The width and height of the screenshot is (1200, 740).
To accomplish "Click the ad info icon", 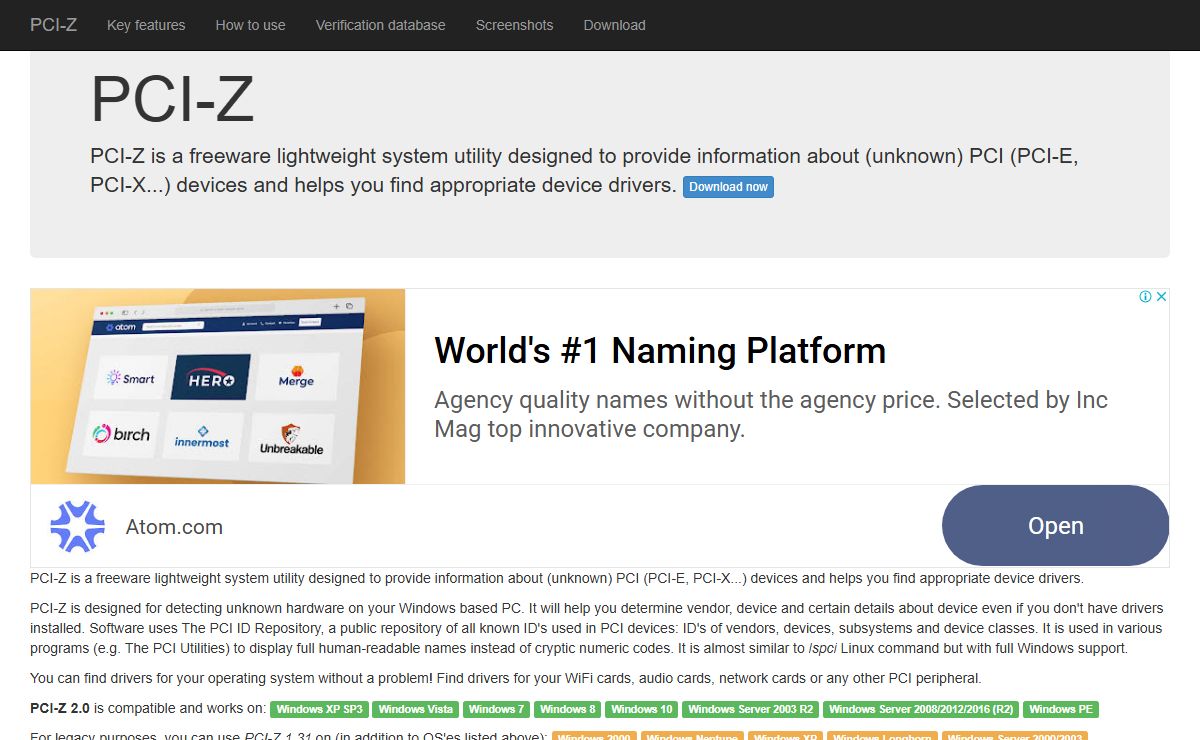I will click(x=1146, y=297).
